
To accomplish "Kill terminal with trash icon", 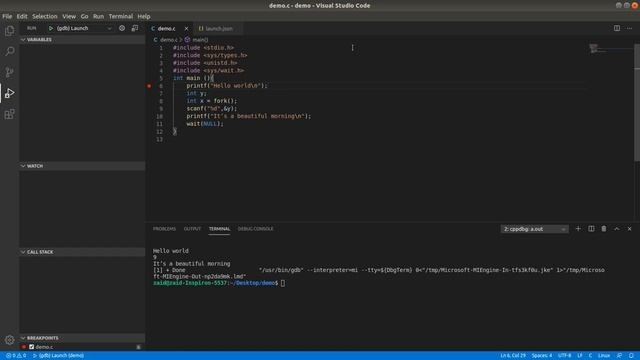I will (604, 229).
